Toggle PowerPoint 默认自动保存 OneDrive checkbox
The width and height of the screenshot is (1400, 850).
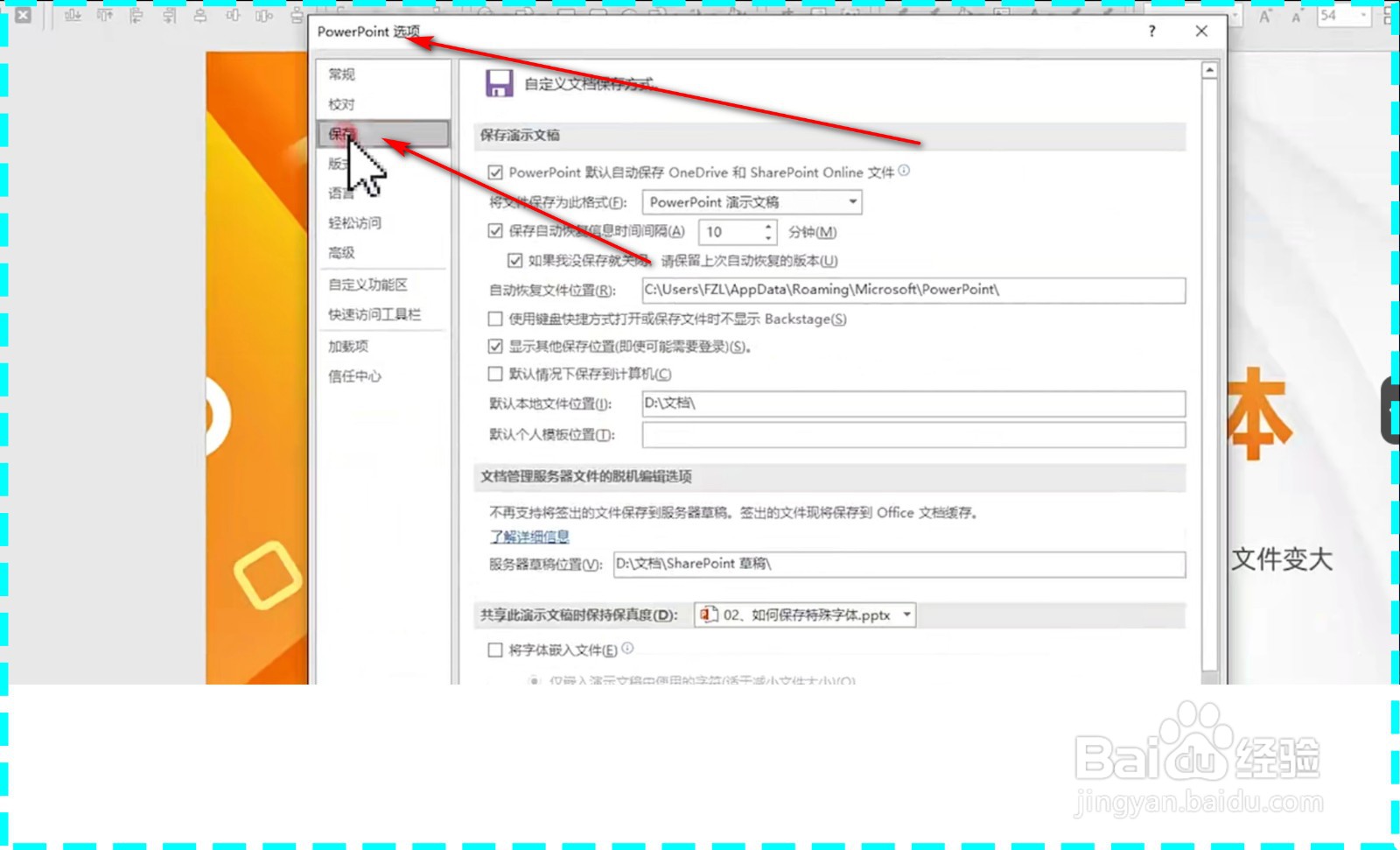pos(495,172)
